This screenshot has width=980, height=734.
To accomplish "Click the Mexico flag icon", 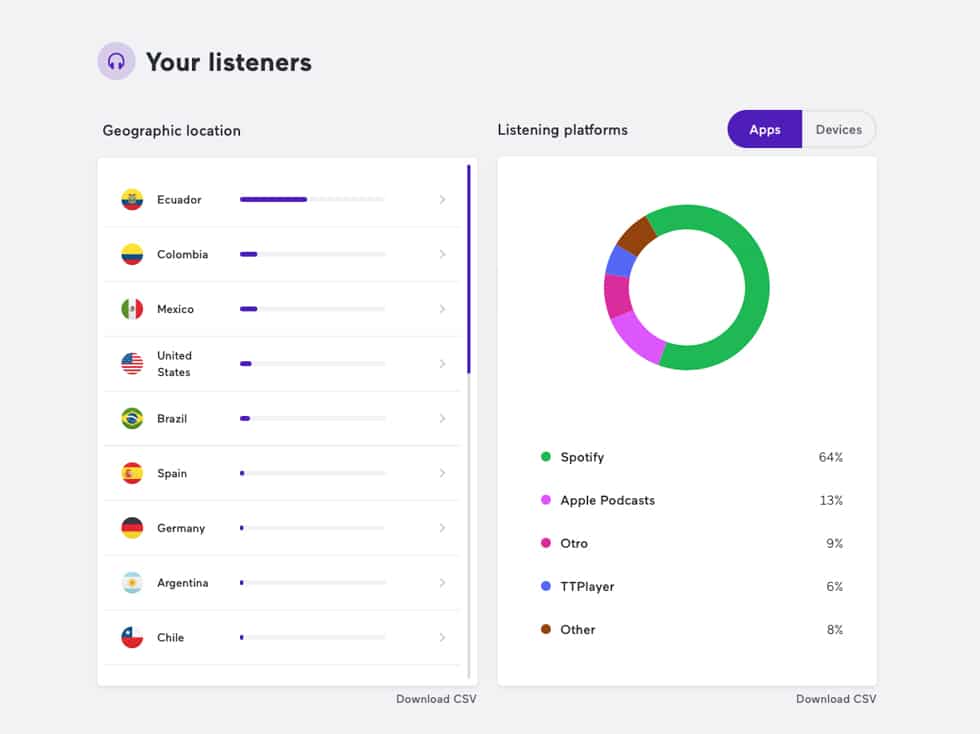I will click(130, 309).
